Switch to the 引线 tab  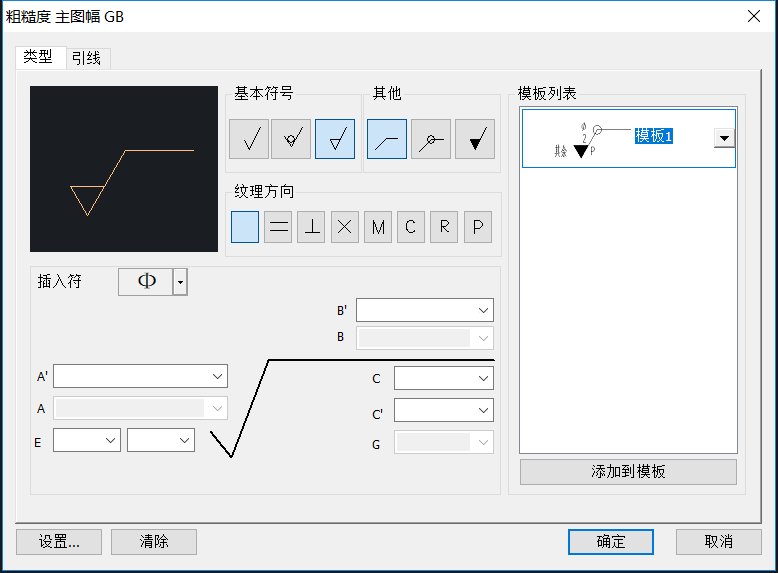[x=86, y=59]
